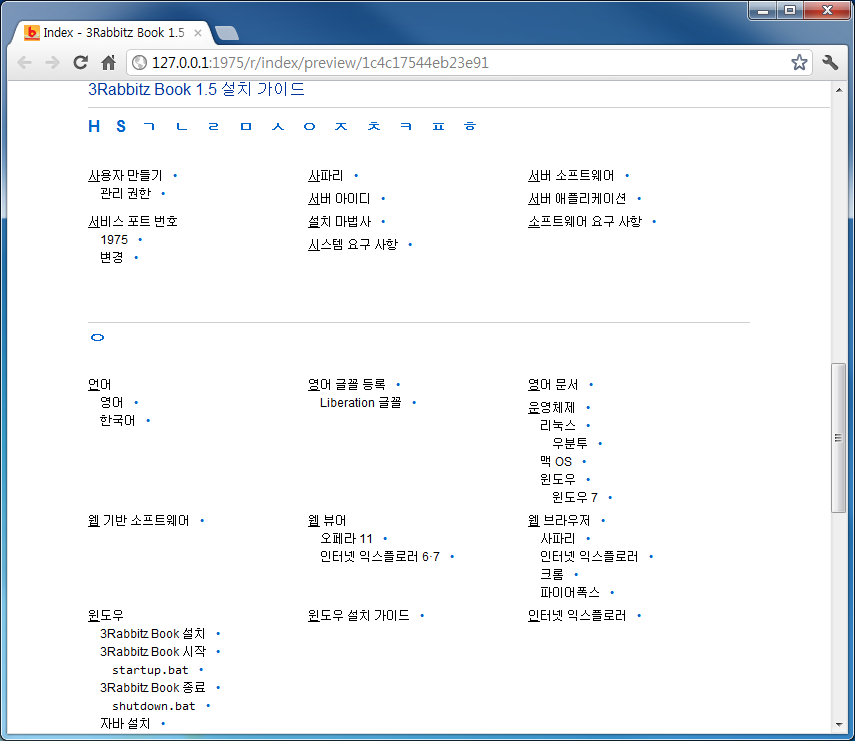The height and width of the screenshot is (741, 855).
Task: Click the bullet link after 영어 글꼴 등록
Action: click(398, 385)
